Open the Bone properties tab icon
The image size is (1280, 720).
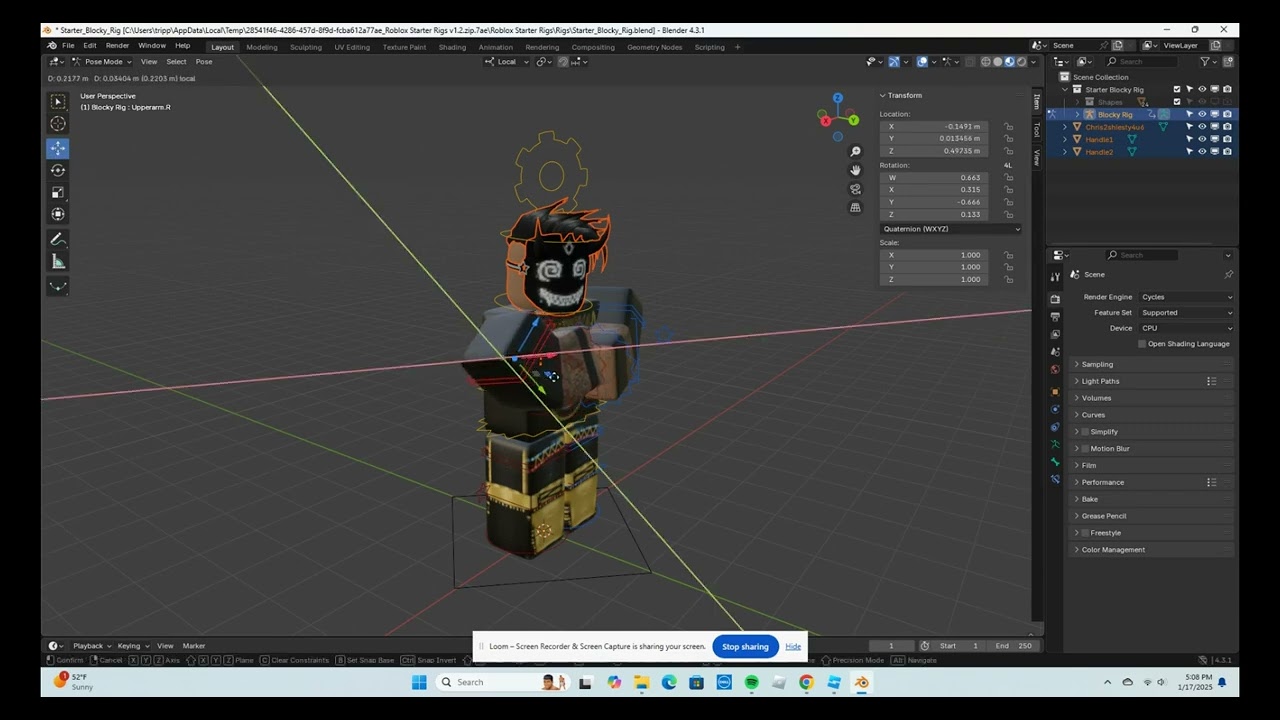(x=1055, y=462)
